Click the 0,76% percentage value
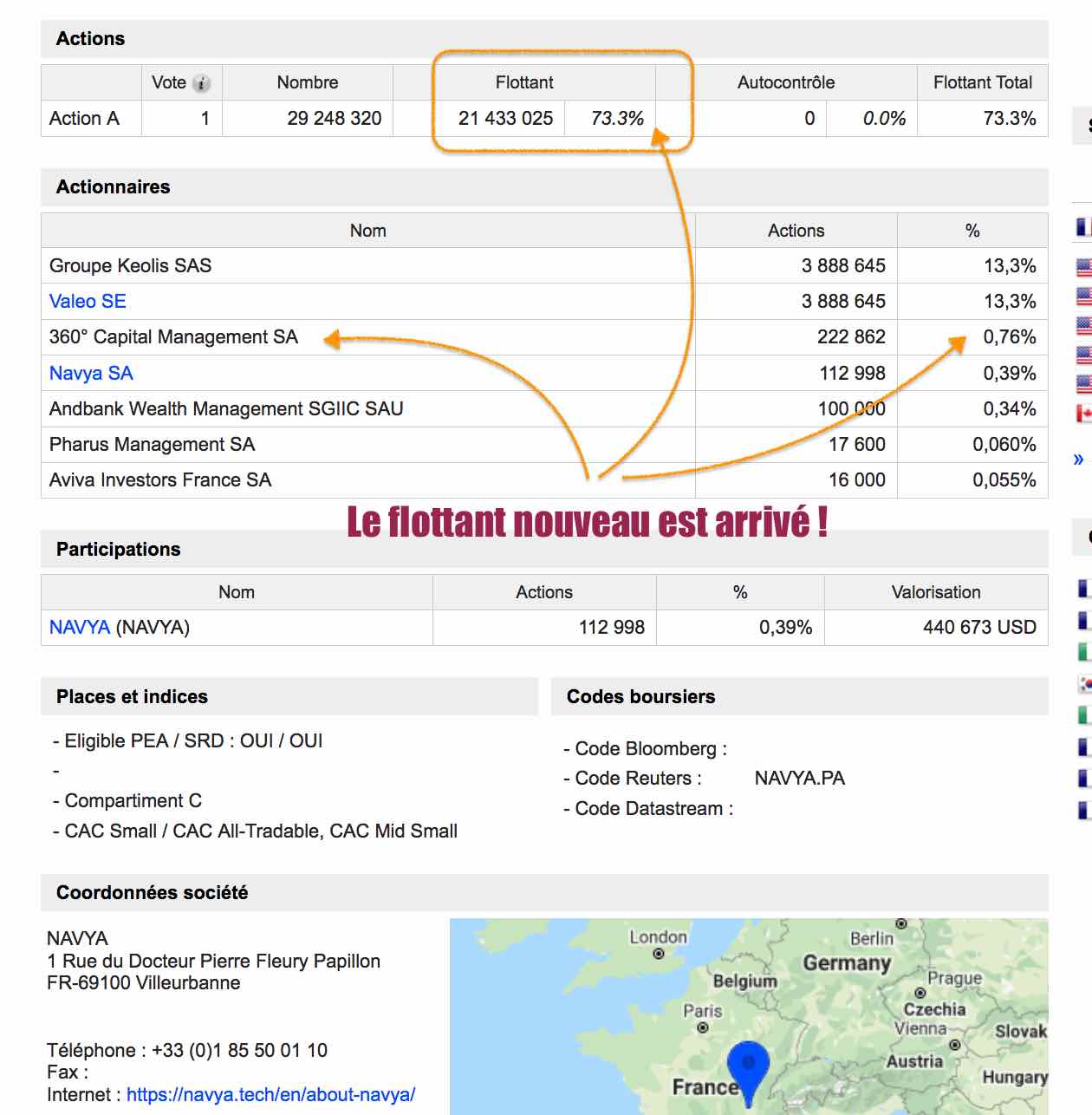The width and height of the screenshot is (1092, 1115). [1010, 337]
